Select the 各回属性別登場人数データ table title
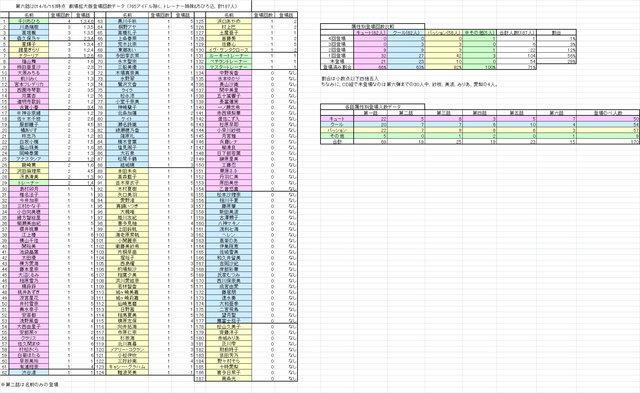This screenshot has height=393, width=640. [372, 107]
